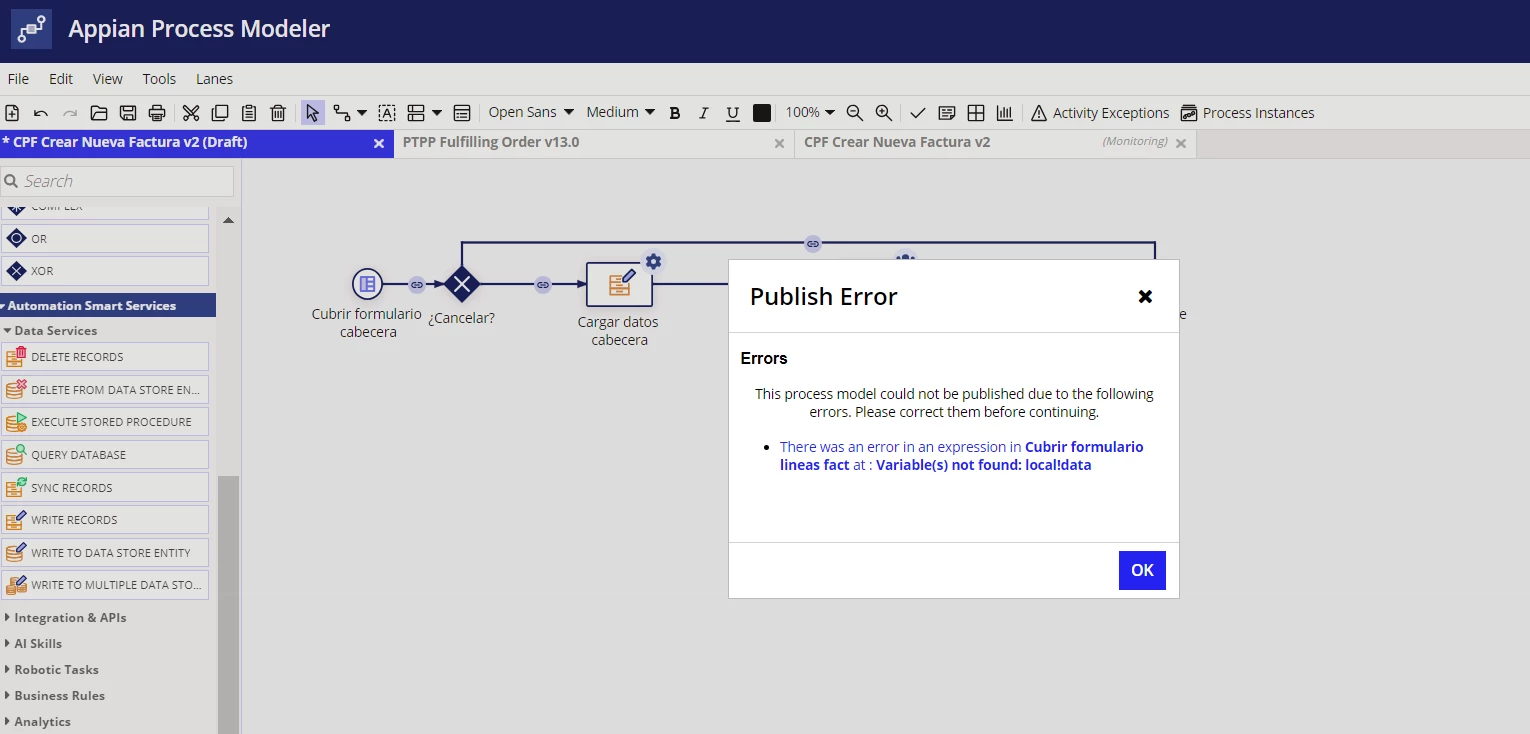
Task: Delete selection with the trash icon
Action: click(x=278, y=113)
